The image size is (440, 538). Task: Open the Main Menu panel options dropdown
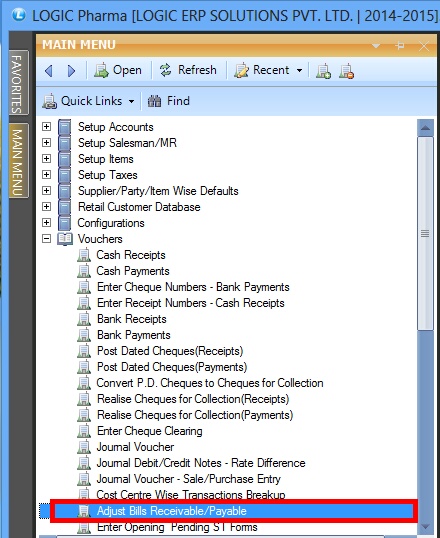377,46
